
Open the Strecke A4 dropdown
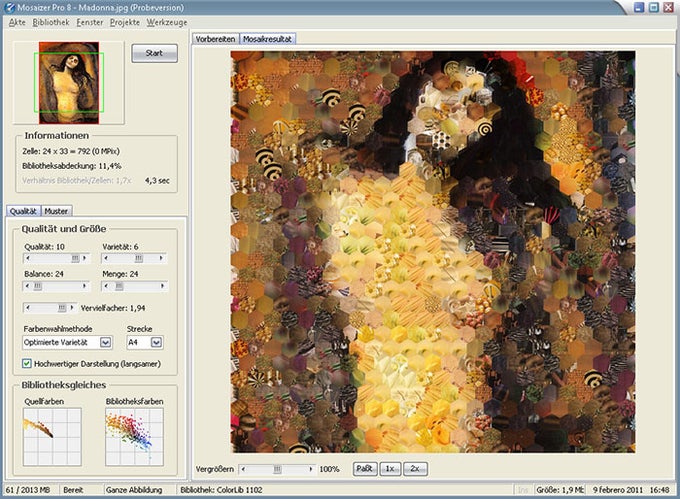point(157,342)
